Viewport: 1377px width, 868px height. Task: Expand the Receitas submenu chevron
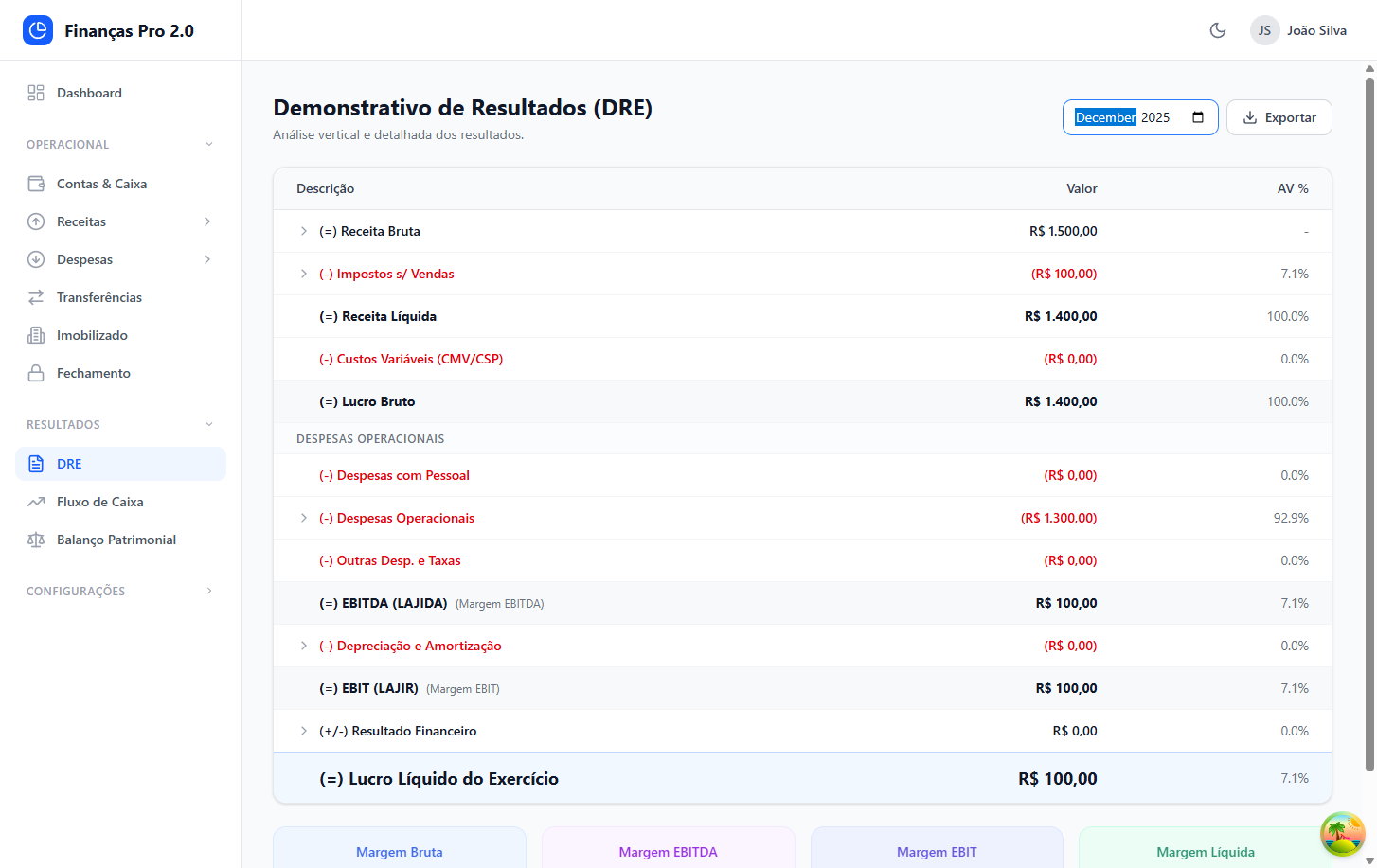tap(207, 221)
